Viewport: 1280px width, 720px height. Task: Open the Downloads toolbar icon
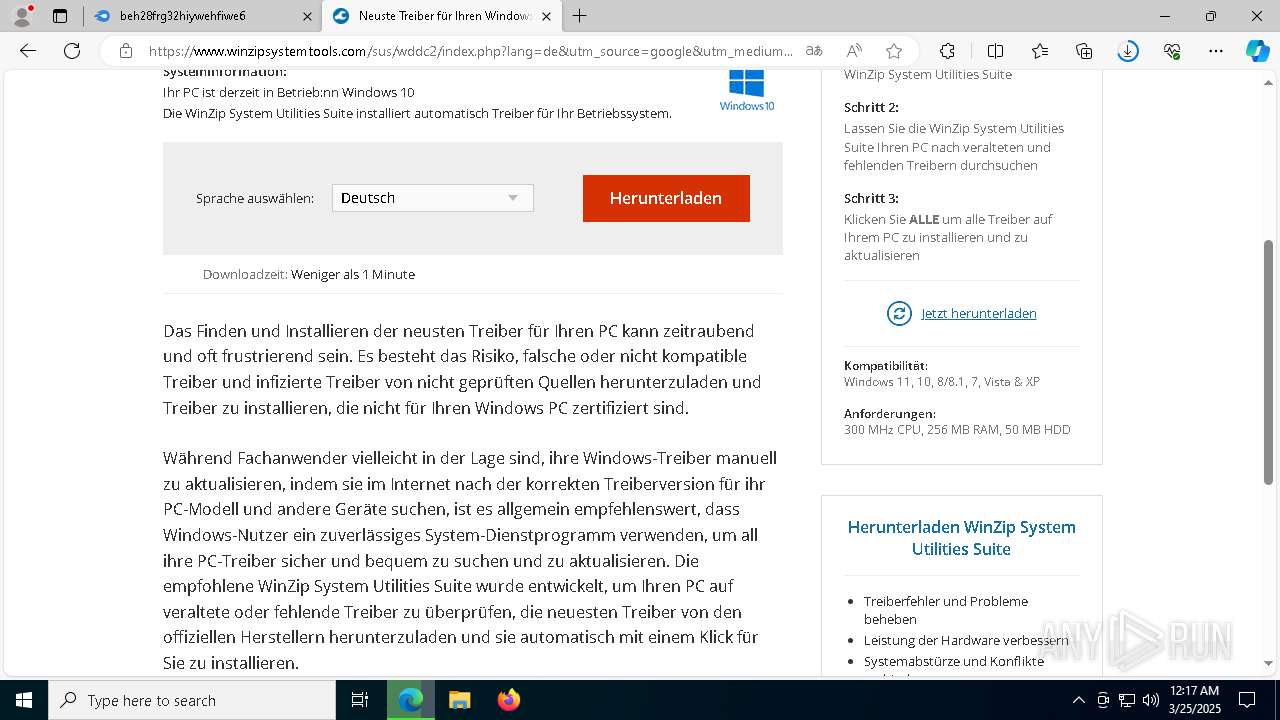point(1128,51)
